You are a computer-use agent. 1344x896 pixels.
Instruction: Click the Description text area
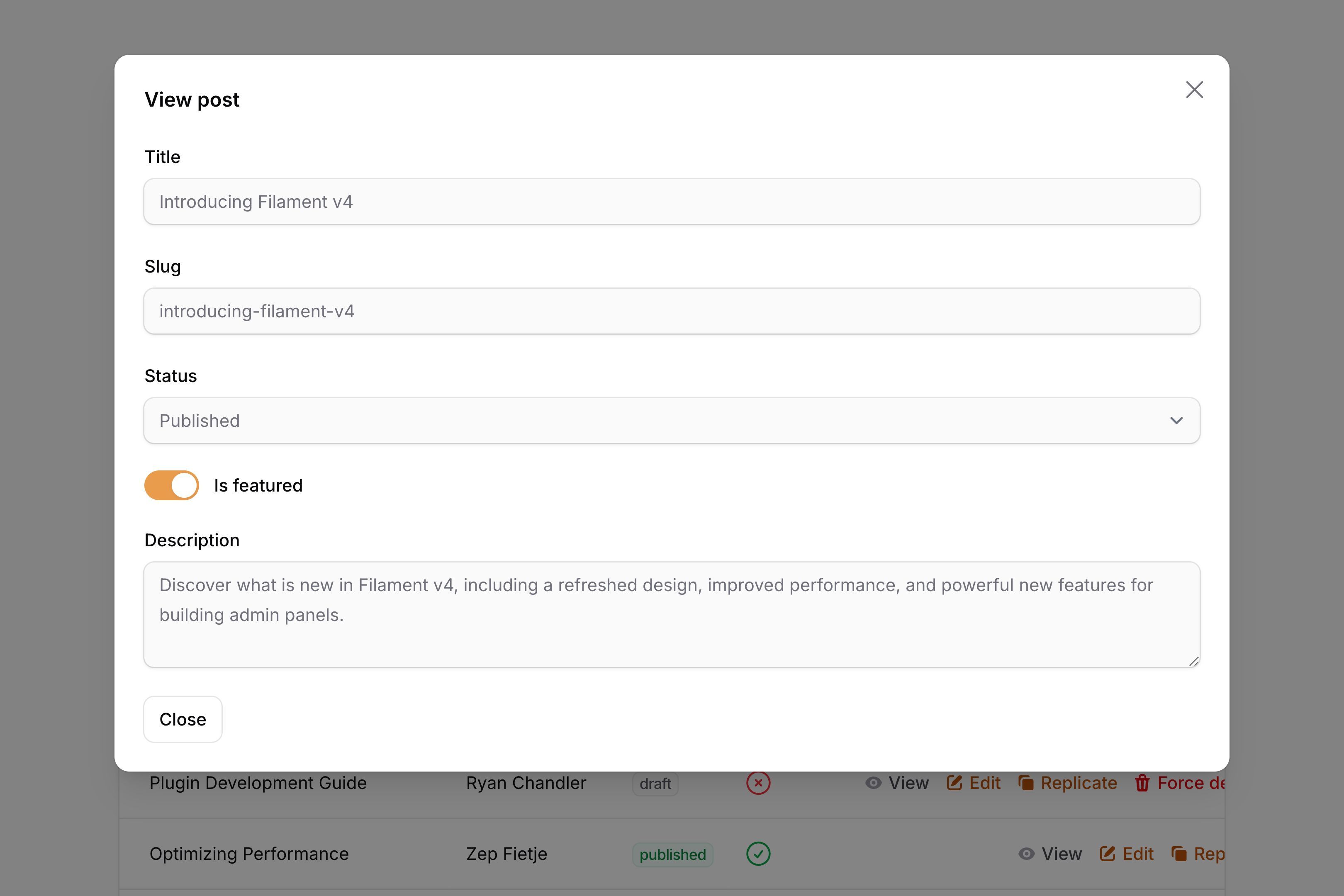(672, 614)
